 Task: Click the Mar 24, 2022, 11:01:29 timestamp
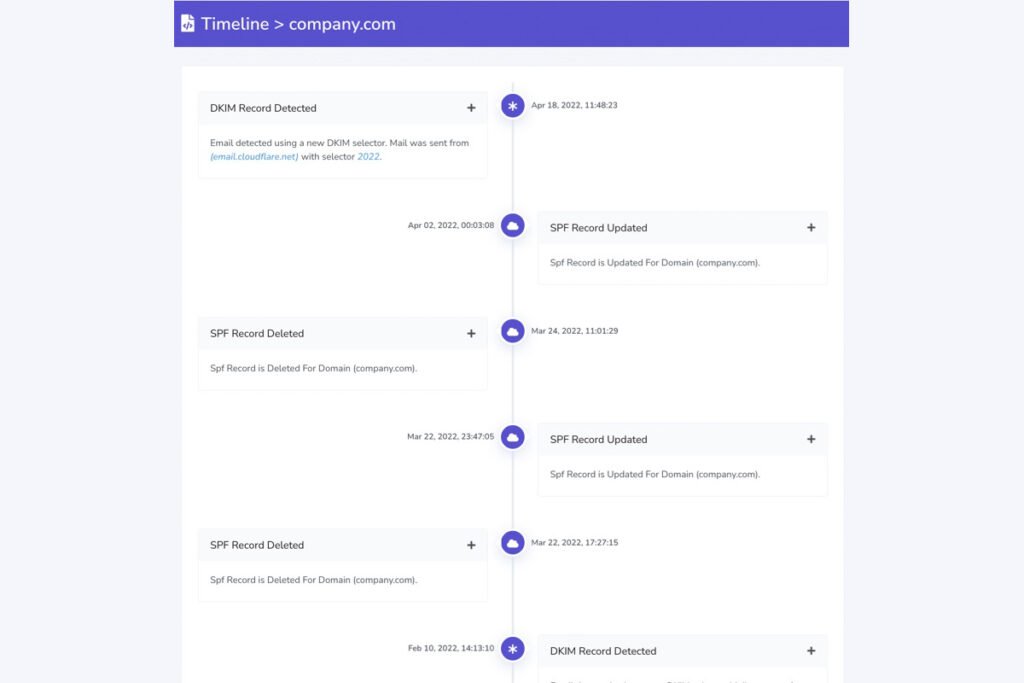574,331
